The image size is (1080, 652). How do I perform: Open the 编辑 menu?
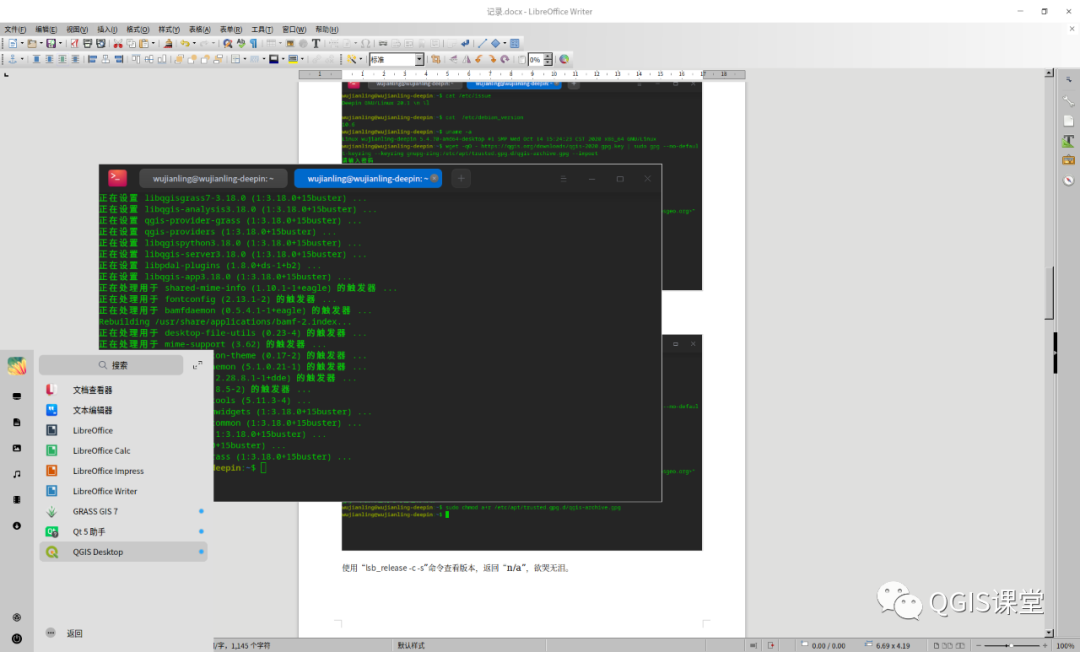click(x=46, y=30)
